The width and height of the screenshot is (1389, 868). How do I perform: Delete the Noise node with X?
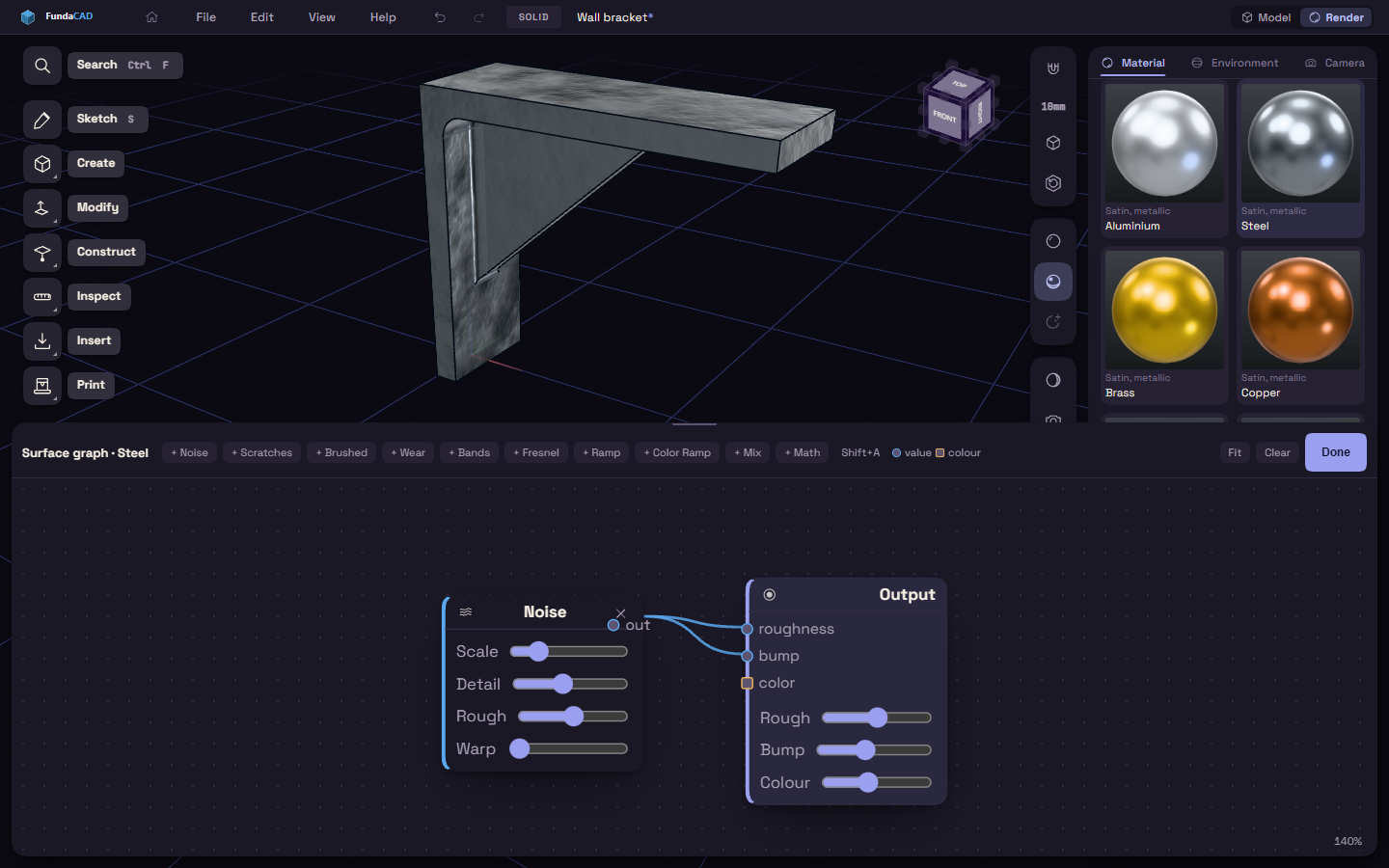[621, 612]
